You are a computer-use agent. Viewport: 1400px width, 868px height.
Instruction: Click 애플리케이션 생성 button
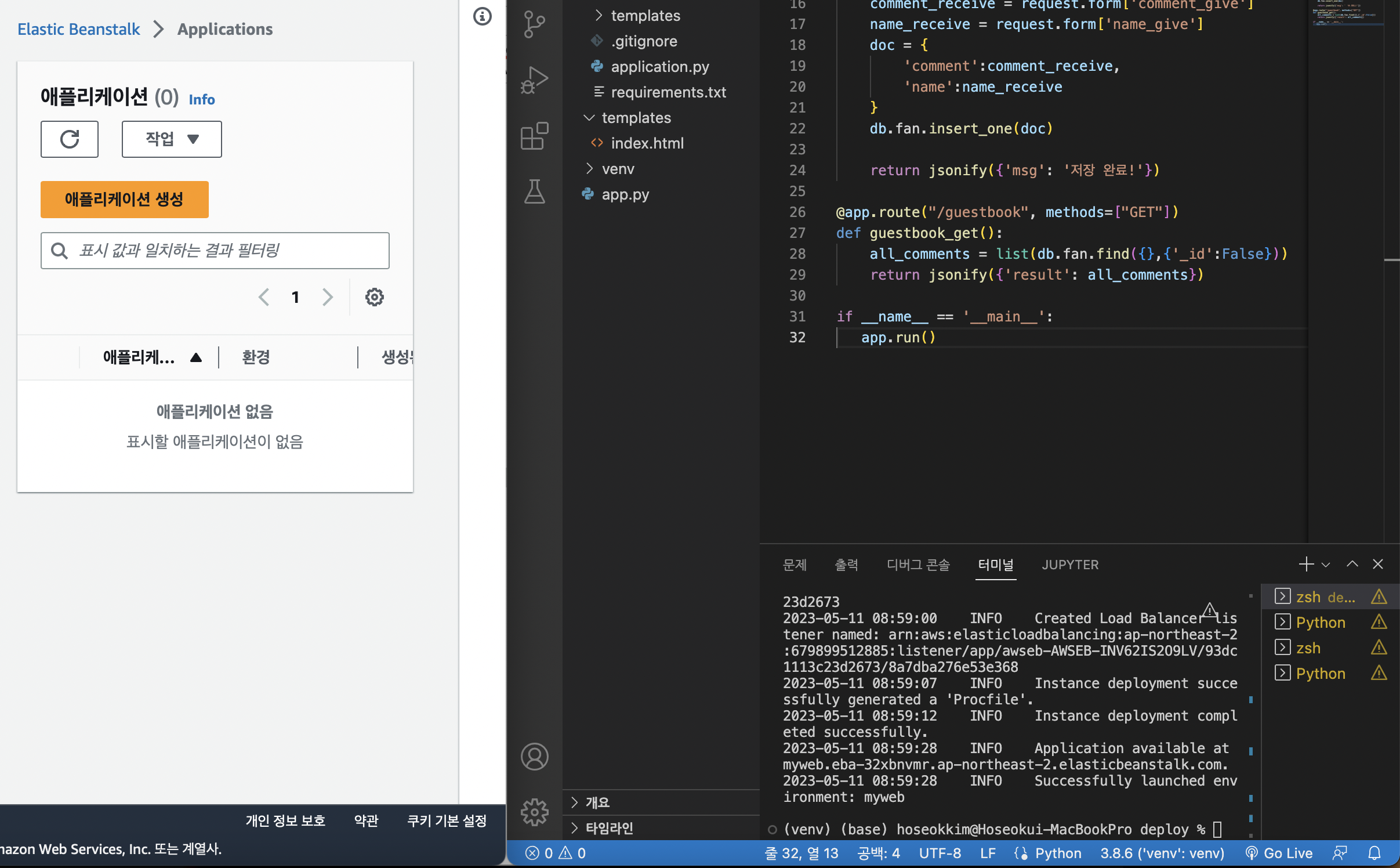point(124,200)
